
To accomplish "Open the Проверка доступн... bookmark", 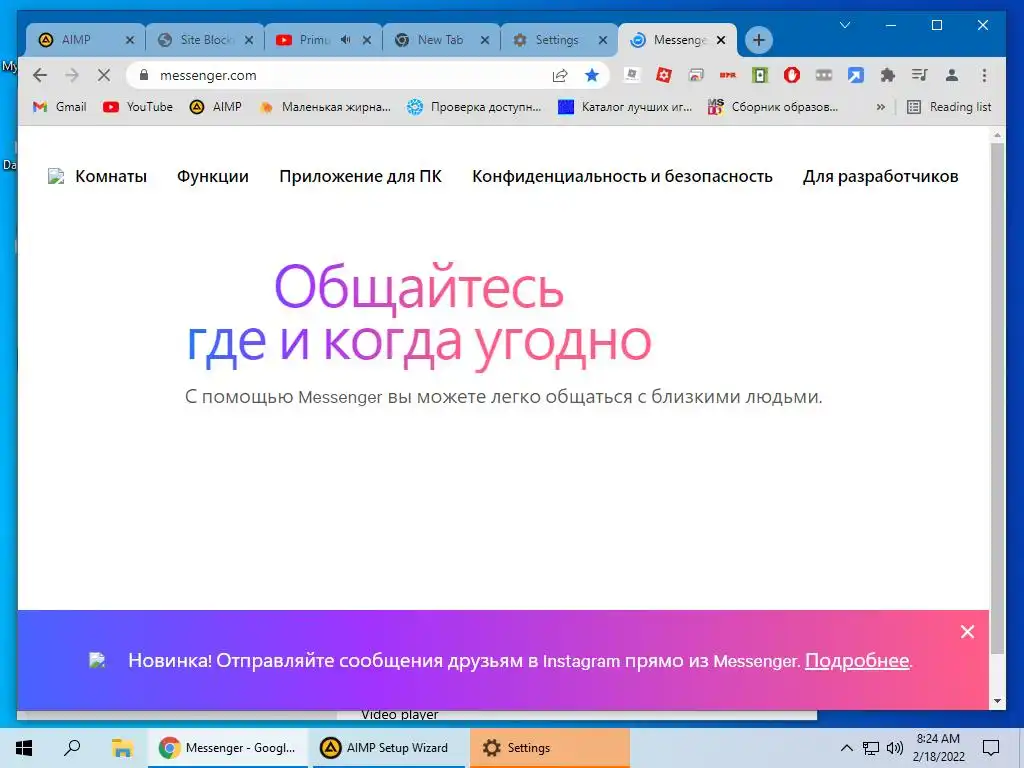I will point(474,106).
